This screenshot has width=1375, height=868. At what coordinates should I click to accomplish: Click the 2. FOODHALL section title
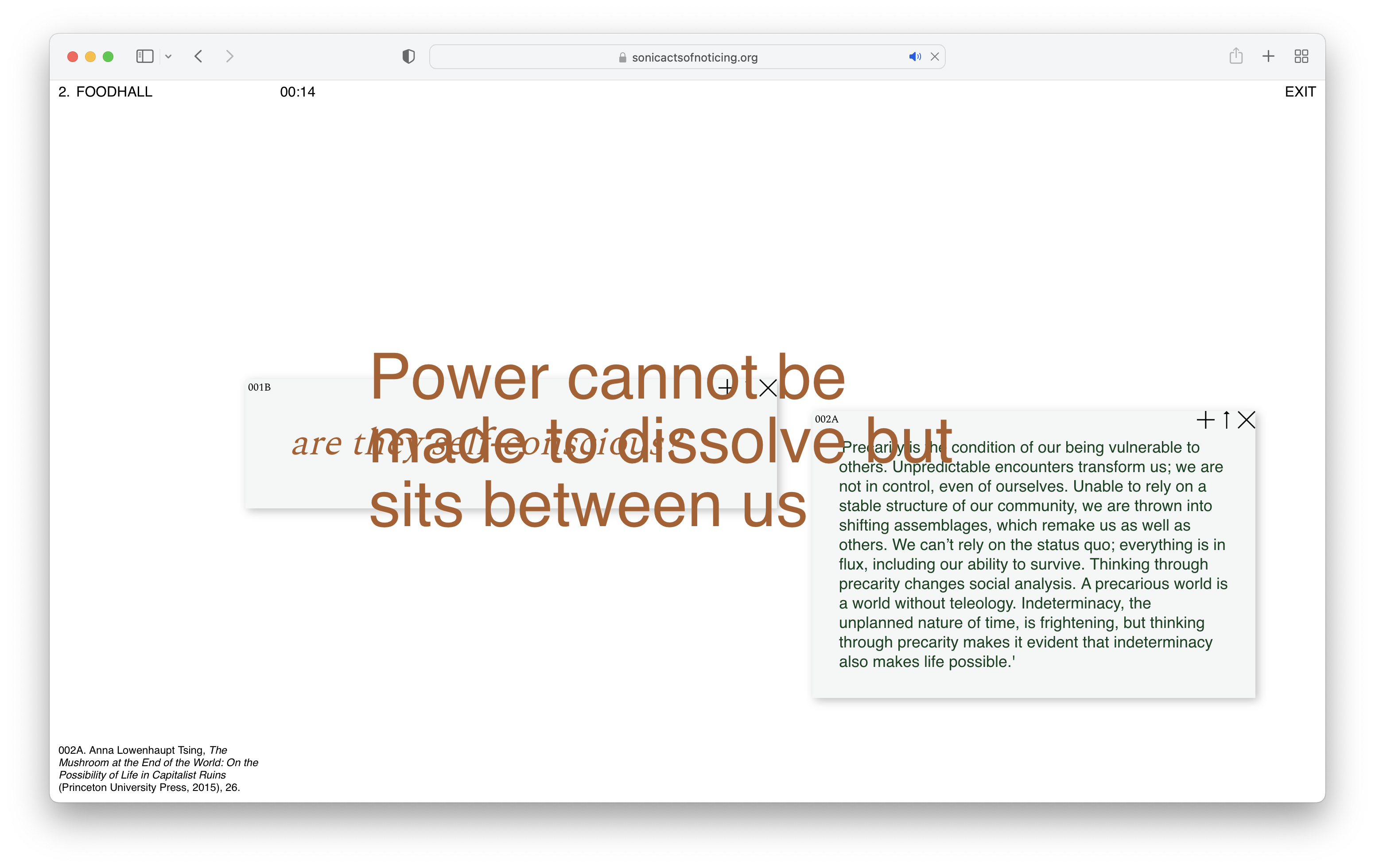click(x=105, y=92)
